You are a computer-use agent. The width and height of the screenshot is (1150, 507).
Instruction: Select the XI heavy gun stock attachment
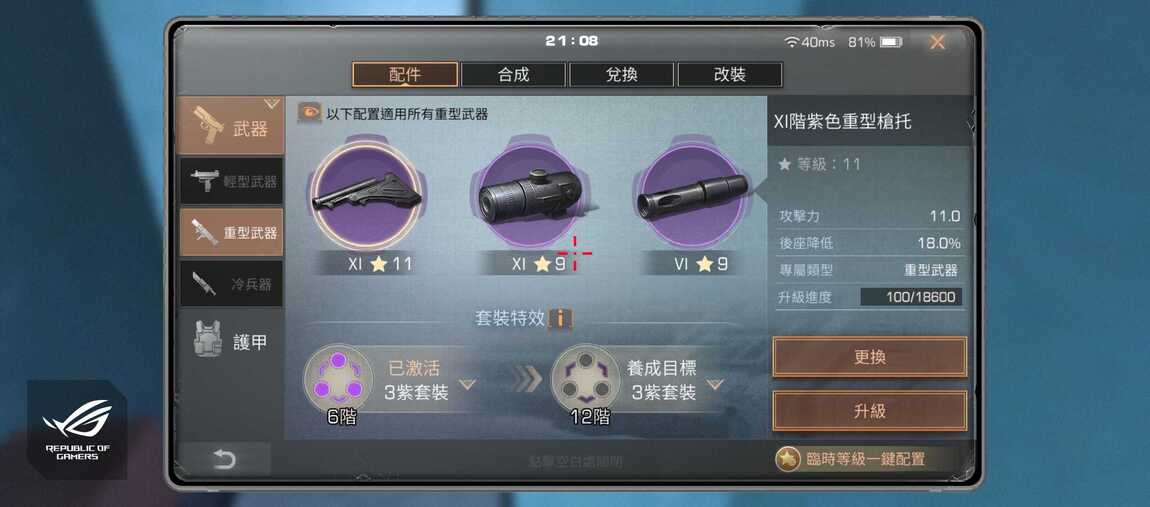[367, 194]
